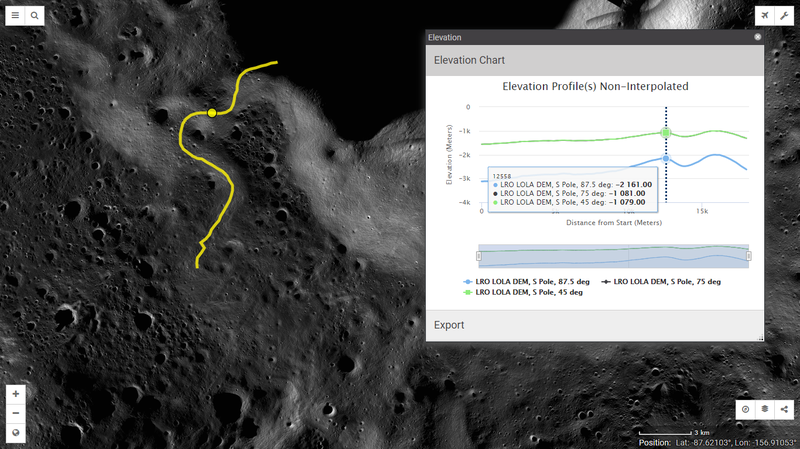
Task: Click the 15k x-axis label
Action: click(702, 211)
